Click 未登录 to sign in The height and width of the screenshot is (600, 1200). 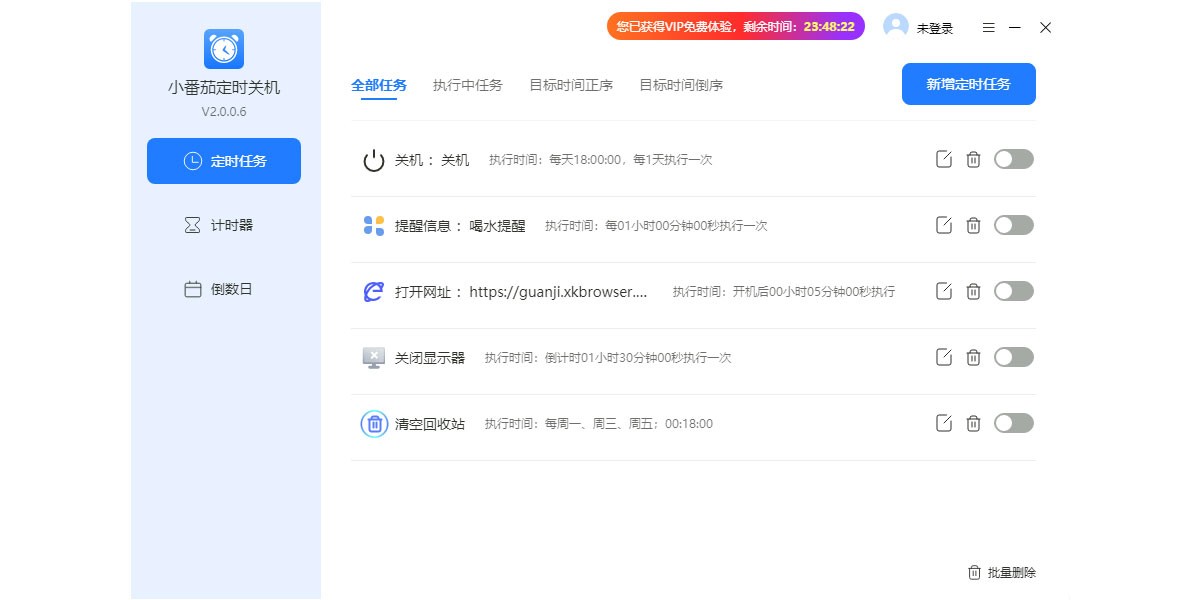932,27
